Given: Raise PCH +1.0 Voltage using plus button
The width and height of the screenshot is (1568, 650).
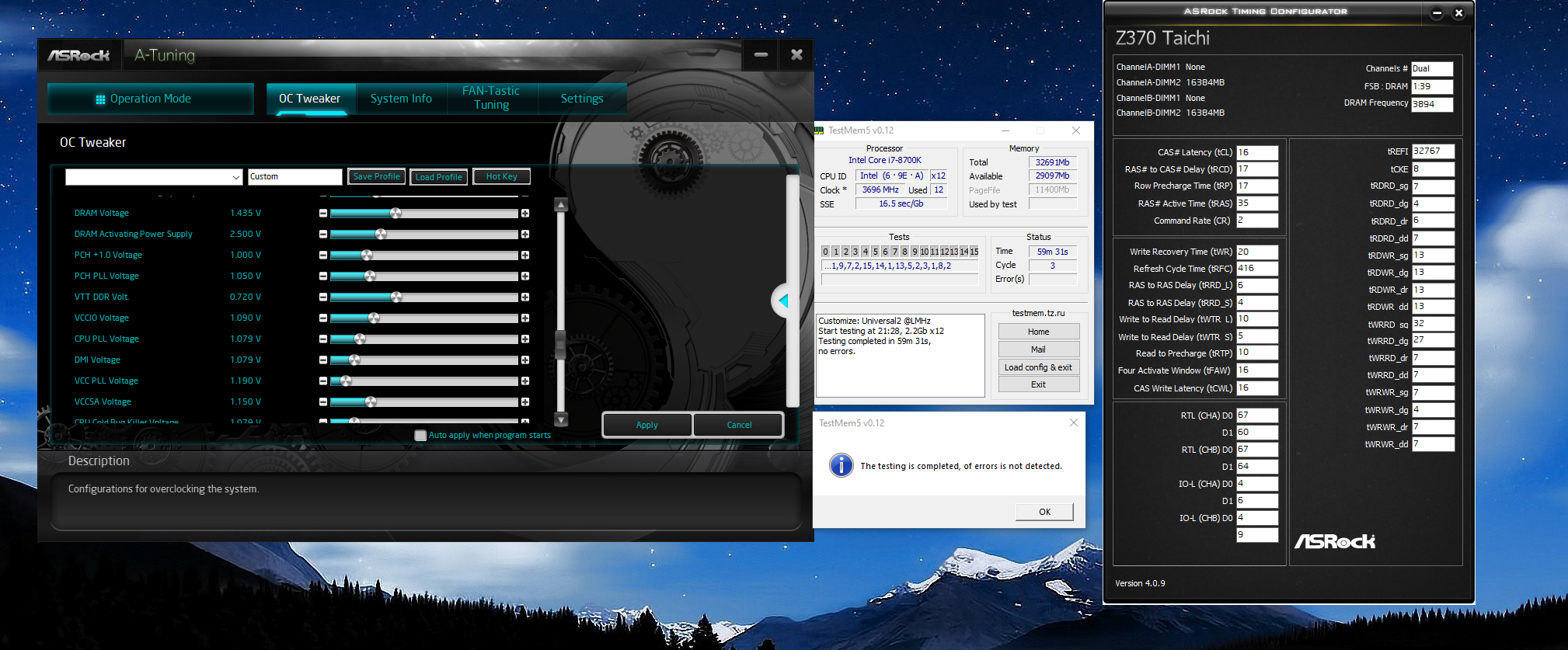Looking at the screenshot, I should click(525, 255).
